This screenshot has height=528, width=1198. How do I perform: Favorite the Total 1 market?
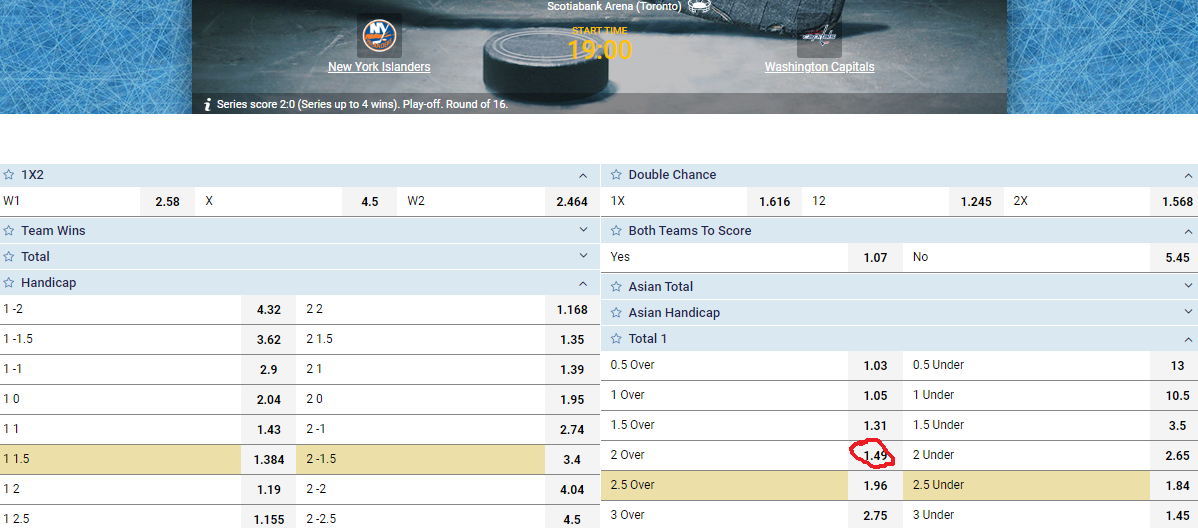click(x=617, y=339)
